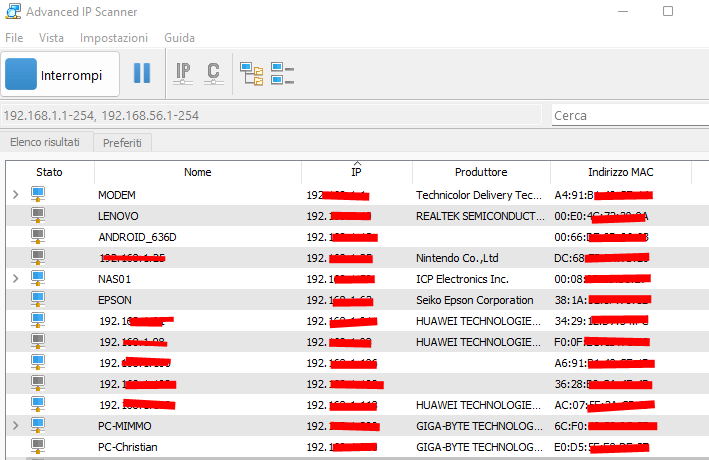Screen dimensions: 709x460
Task: Click ICP Electronics Inc. manufacturer cell
Action: click(462, 279)
